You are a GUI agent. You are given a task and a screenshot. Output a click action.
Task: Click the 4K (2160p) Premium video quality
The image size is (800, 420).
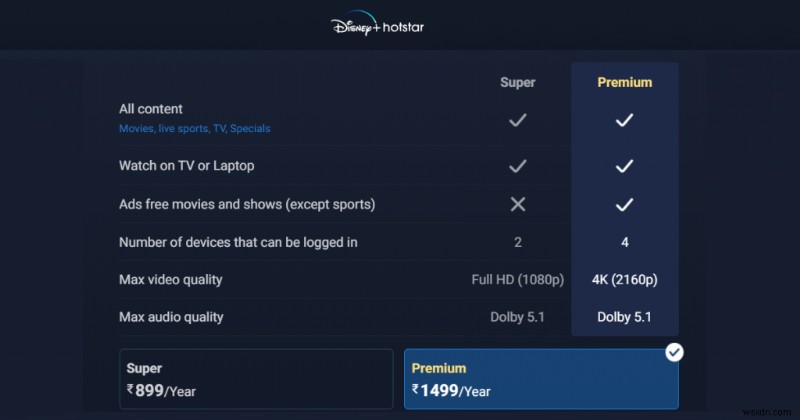click(625, 279)
